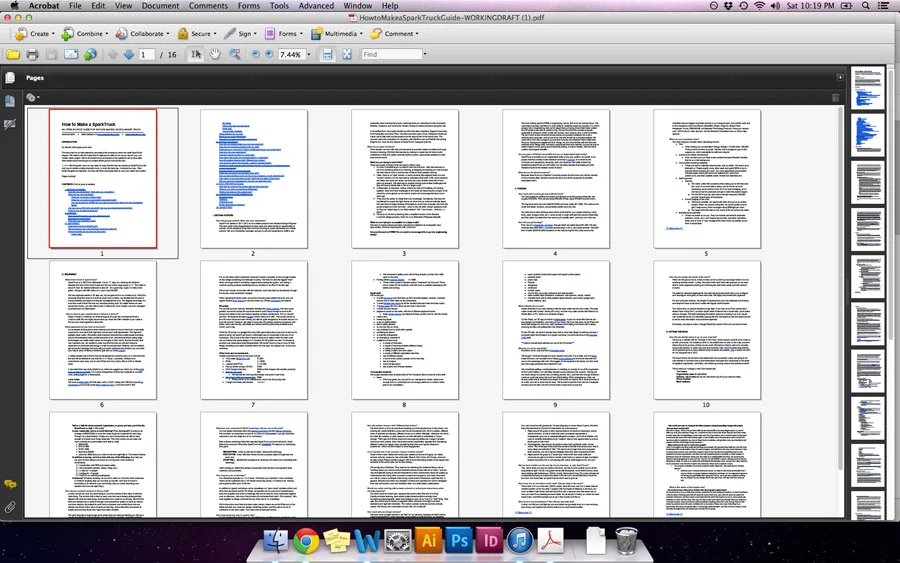Open the Edit menu
The height and width of the screenshot is (563, 900).
coord(98,6)
